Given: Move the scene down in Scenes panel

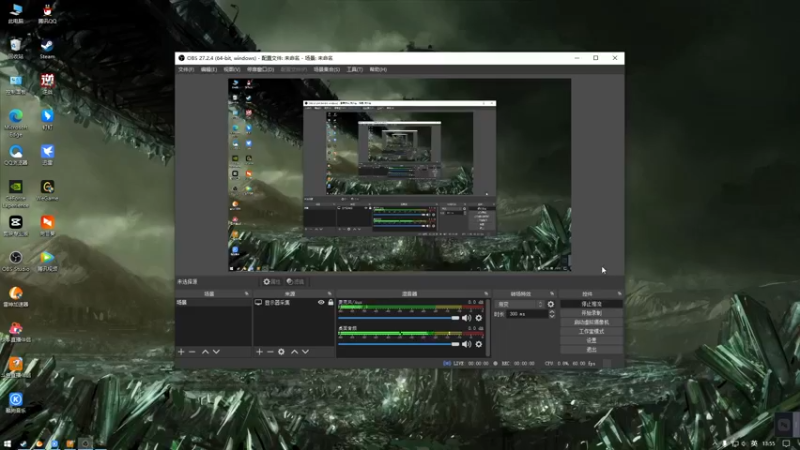Looking at the screenshot, I should click(216, 352).
